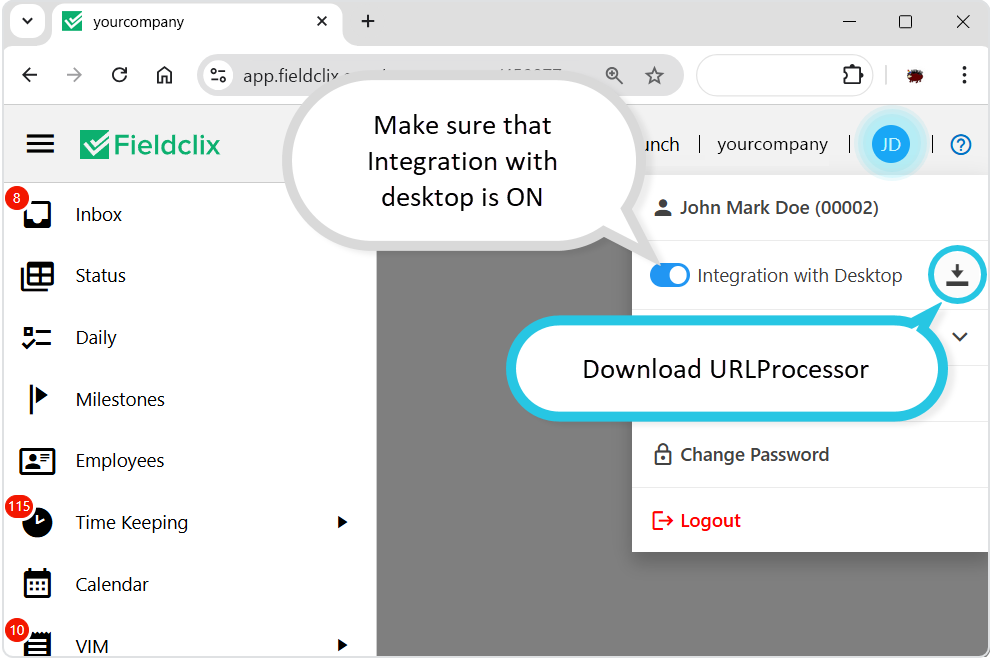The height and width of the screenshot is (658, 990).
Task: Open the Daily checklist item
Action: [96, 338]
